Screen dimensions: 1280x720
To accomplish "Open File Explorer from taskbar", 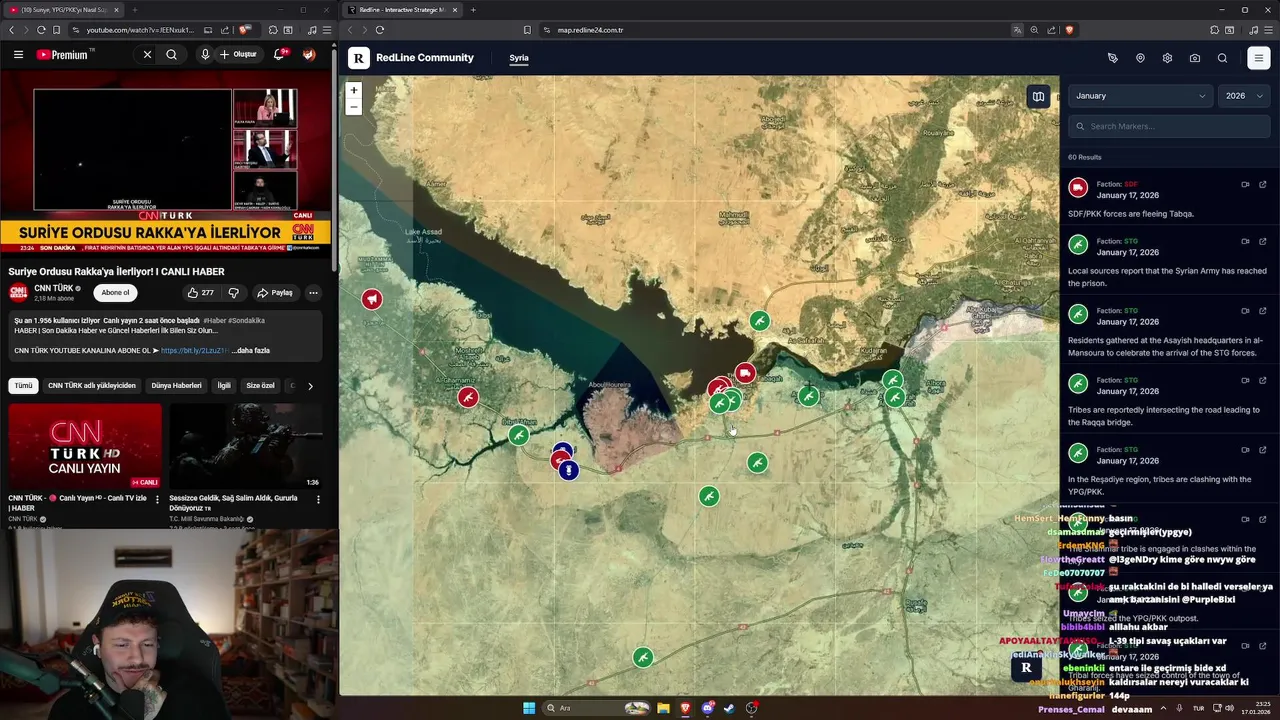I will [x=662, y=708].
